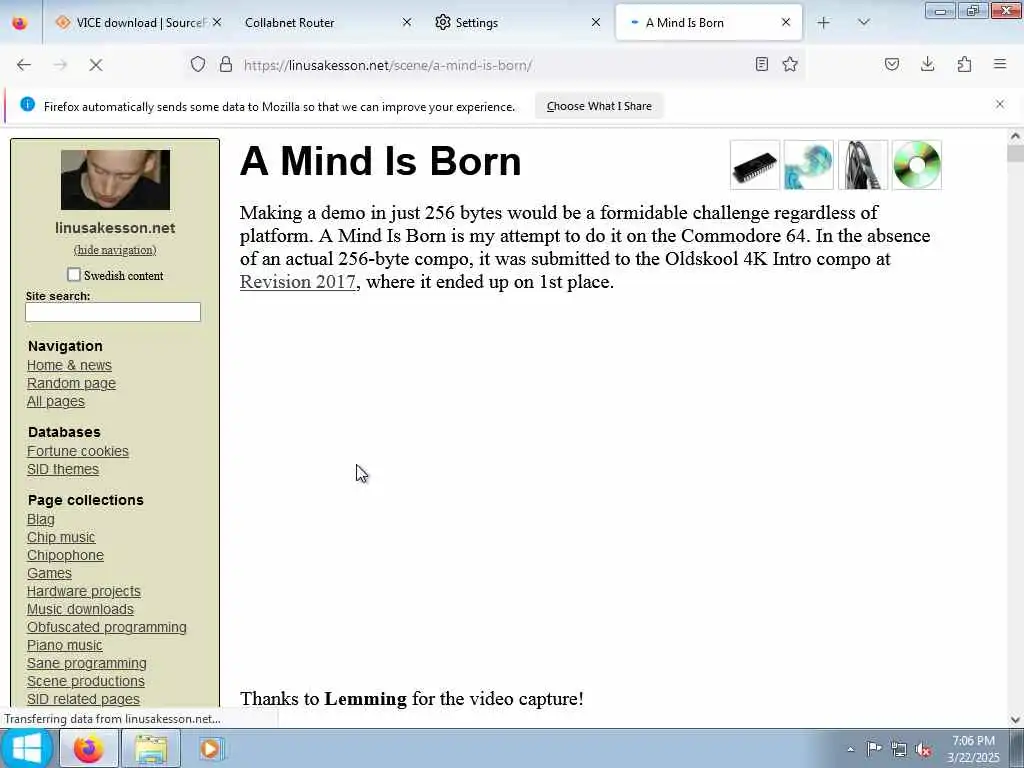Open the list all tabs dropdown
This screenshot has height=768, width=1024.
(863, 23)
